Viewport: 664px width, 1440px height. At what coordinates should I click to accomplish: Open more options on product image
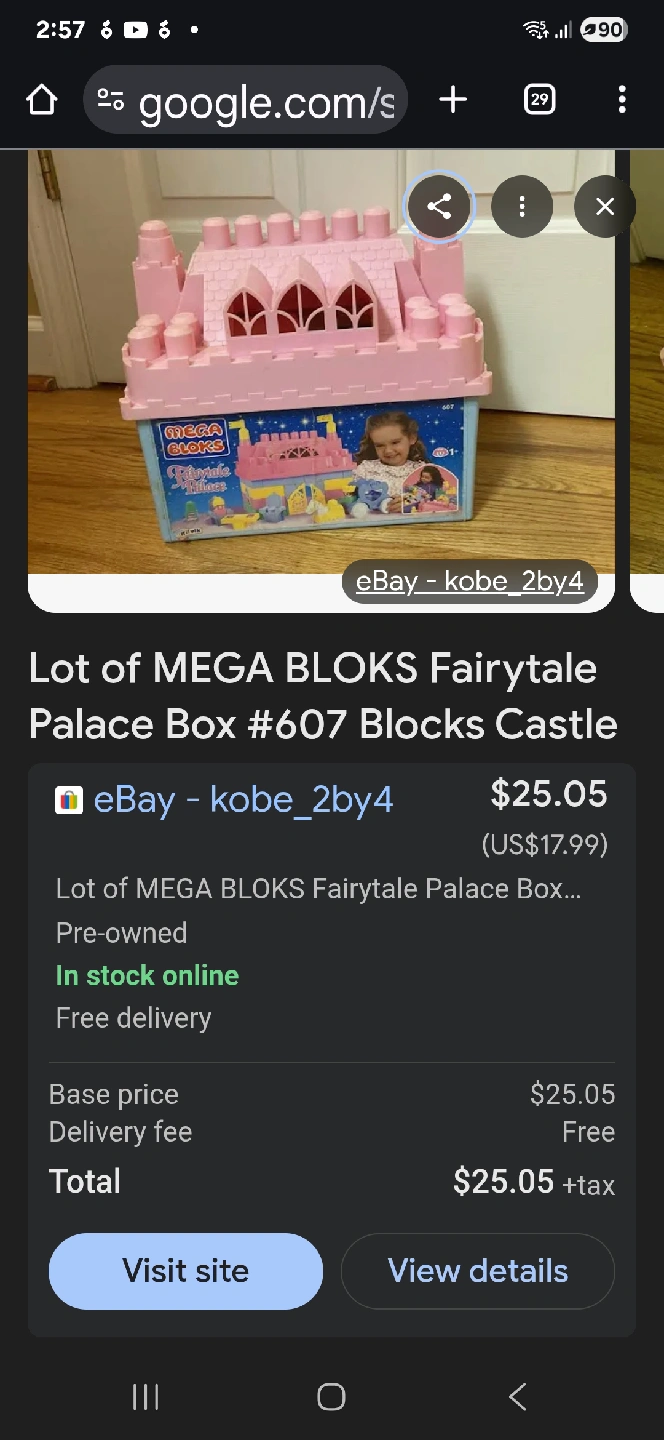pos(522,207)
